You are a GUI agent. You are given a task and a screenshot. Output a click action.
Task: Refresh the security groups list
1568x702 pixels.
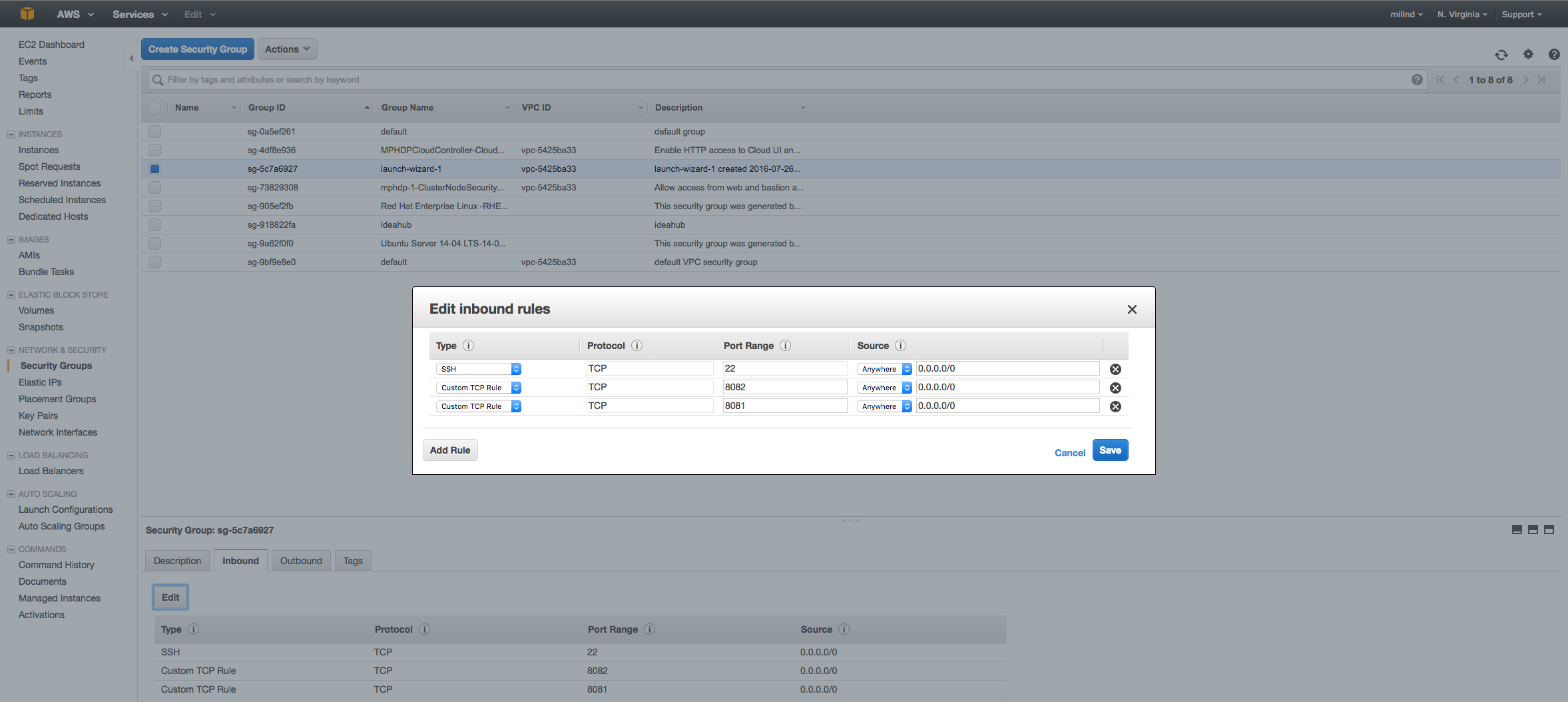point(1502,55)
